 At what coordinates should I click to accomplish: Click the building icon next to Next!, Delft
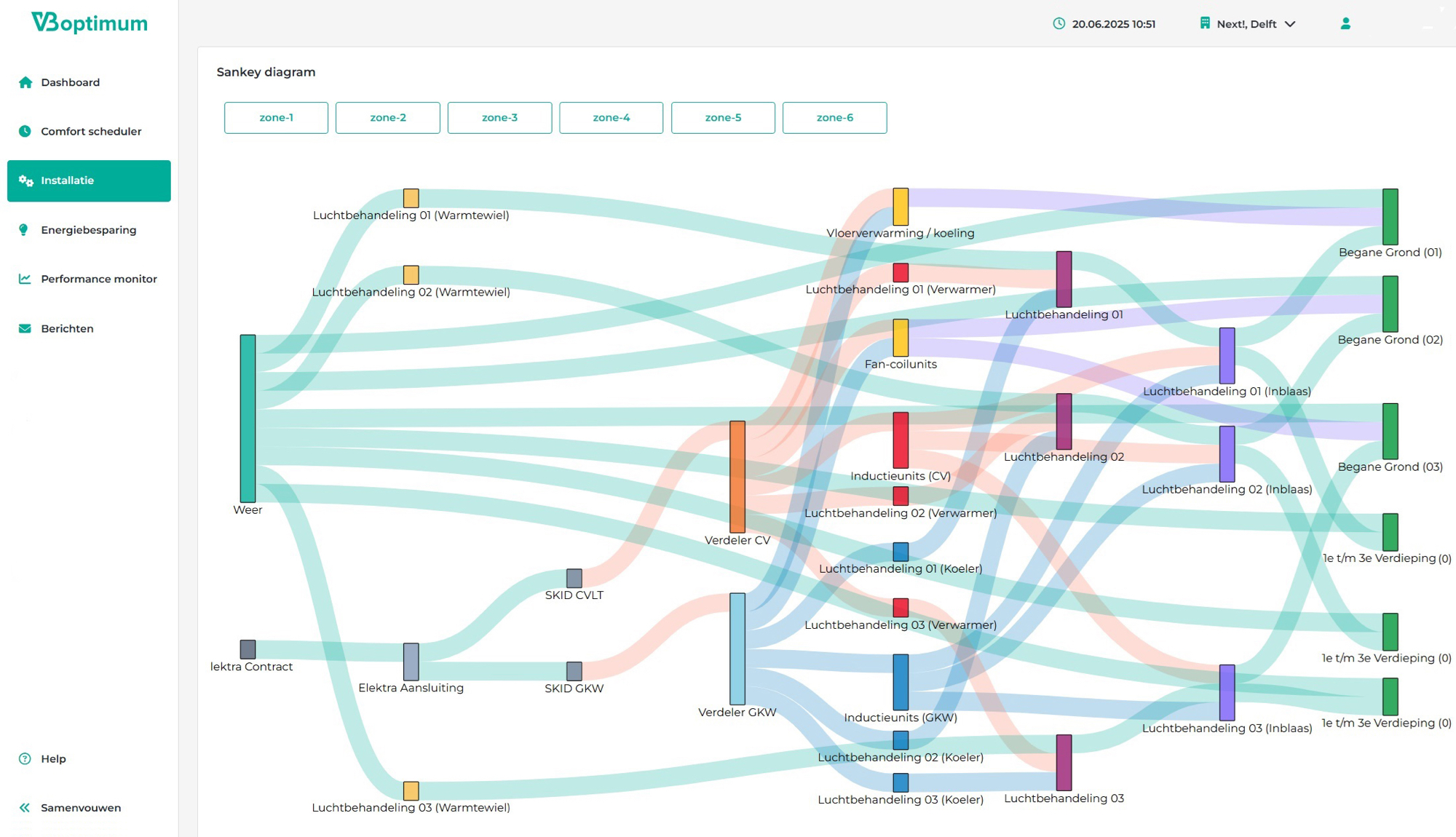coord(1205,23)
